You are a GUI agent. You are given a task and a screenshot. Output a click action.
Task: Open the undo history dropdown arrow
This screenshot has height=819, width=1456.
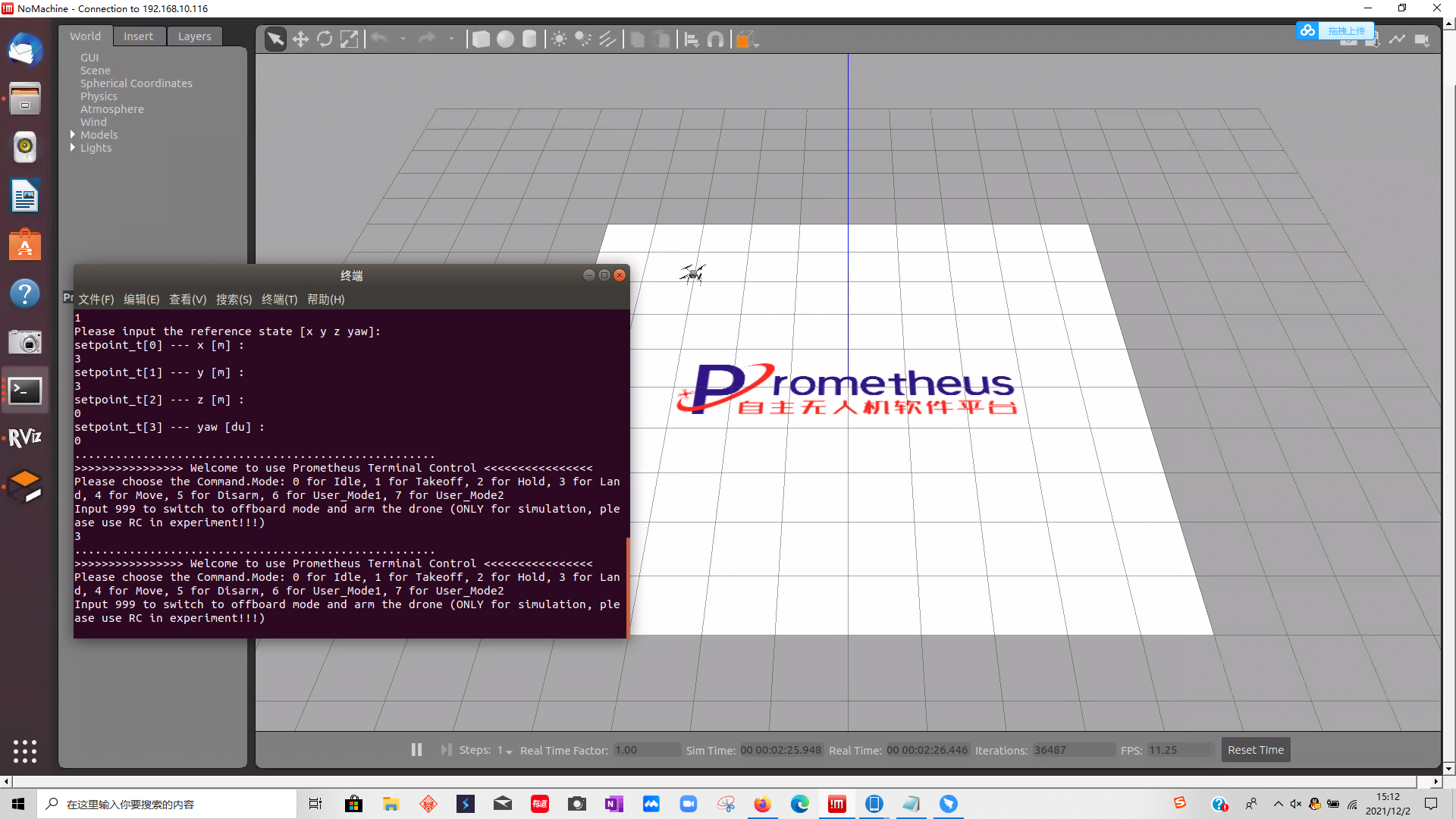pyautogui.click(x=403, y=39)
